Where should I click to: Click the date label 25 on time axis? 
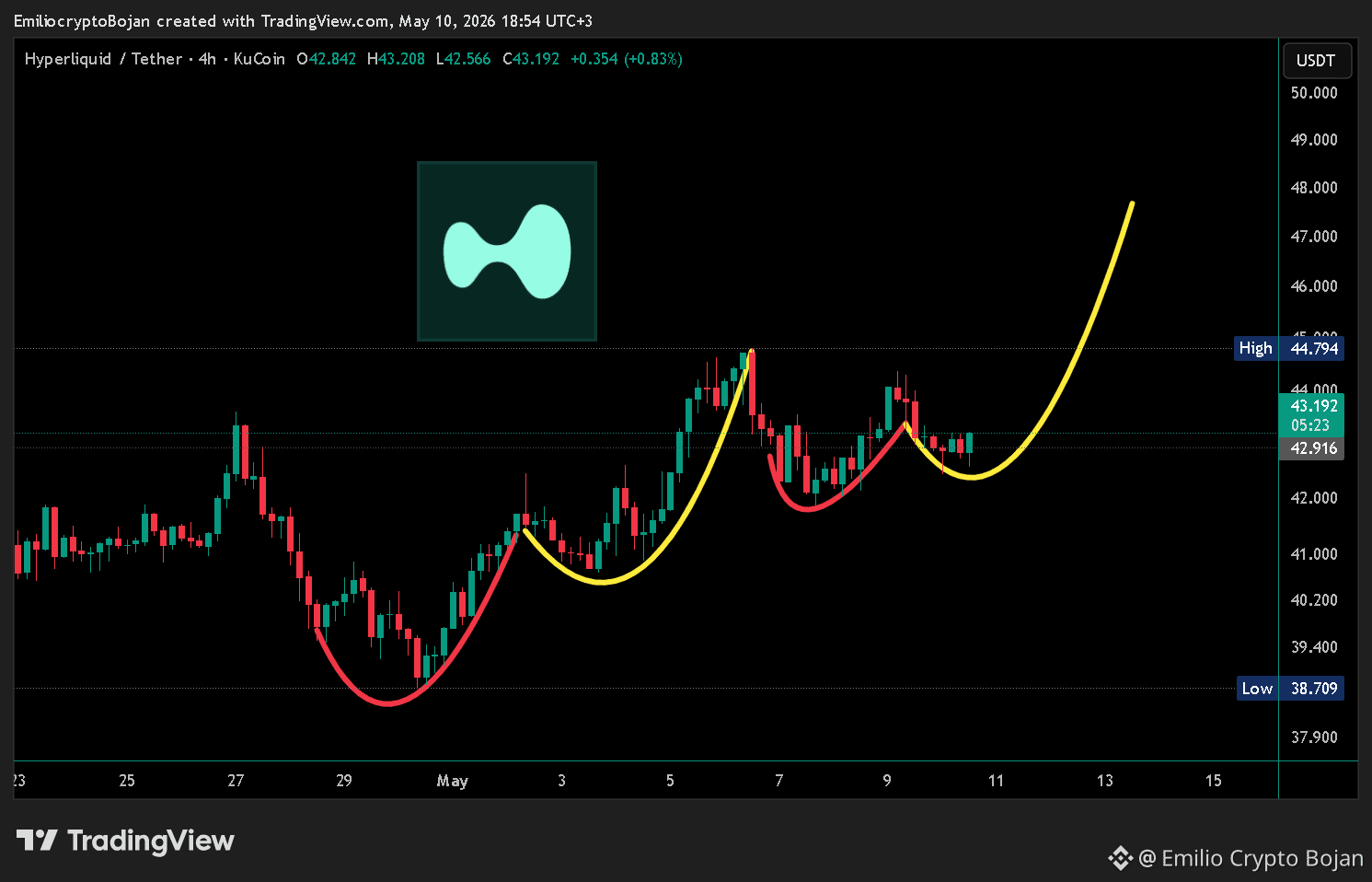[x=127, y=781]
